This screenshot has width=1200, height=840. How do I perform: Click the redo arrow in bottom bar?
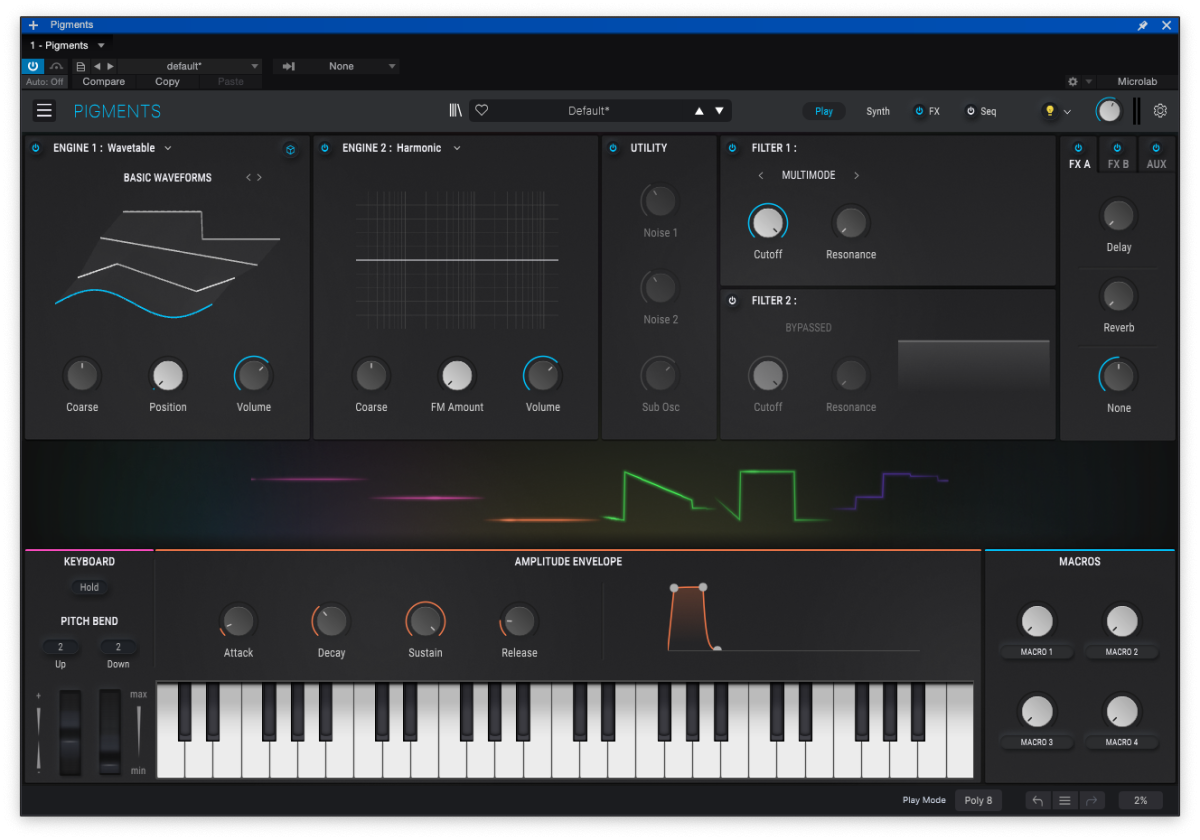[x=1091, y=800]
